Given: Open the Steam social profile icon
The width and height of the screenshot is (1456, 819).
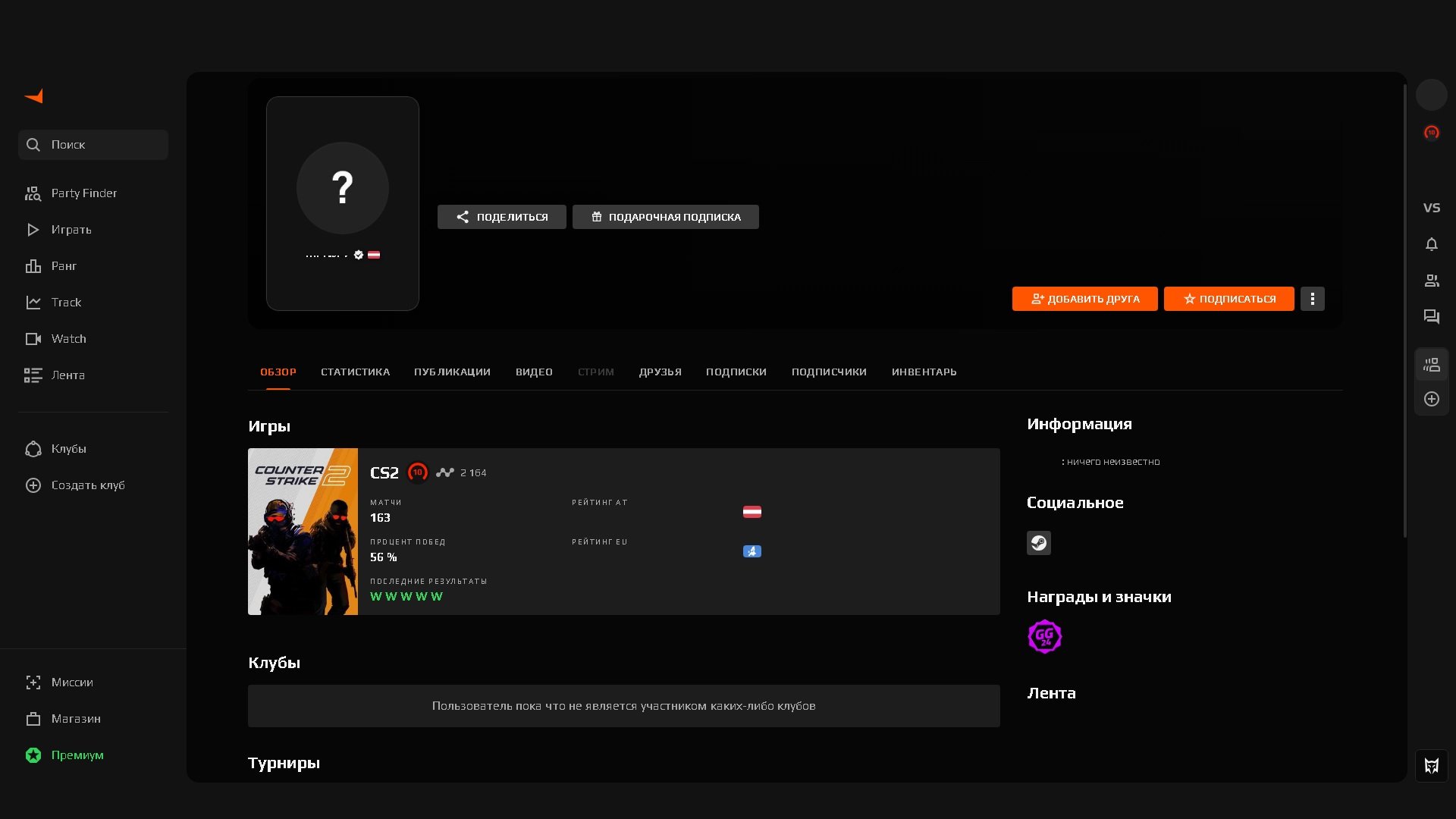Looking at the screenshot, I should coord(1039,543).
